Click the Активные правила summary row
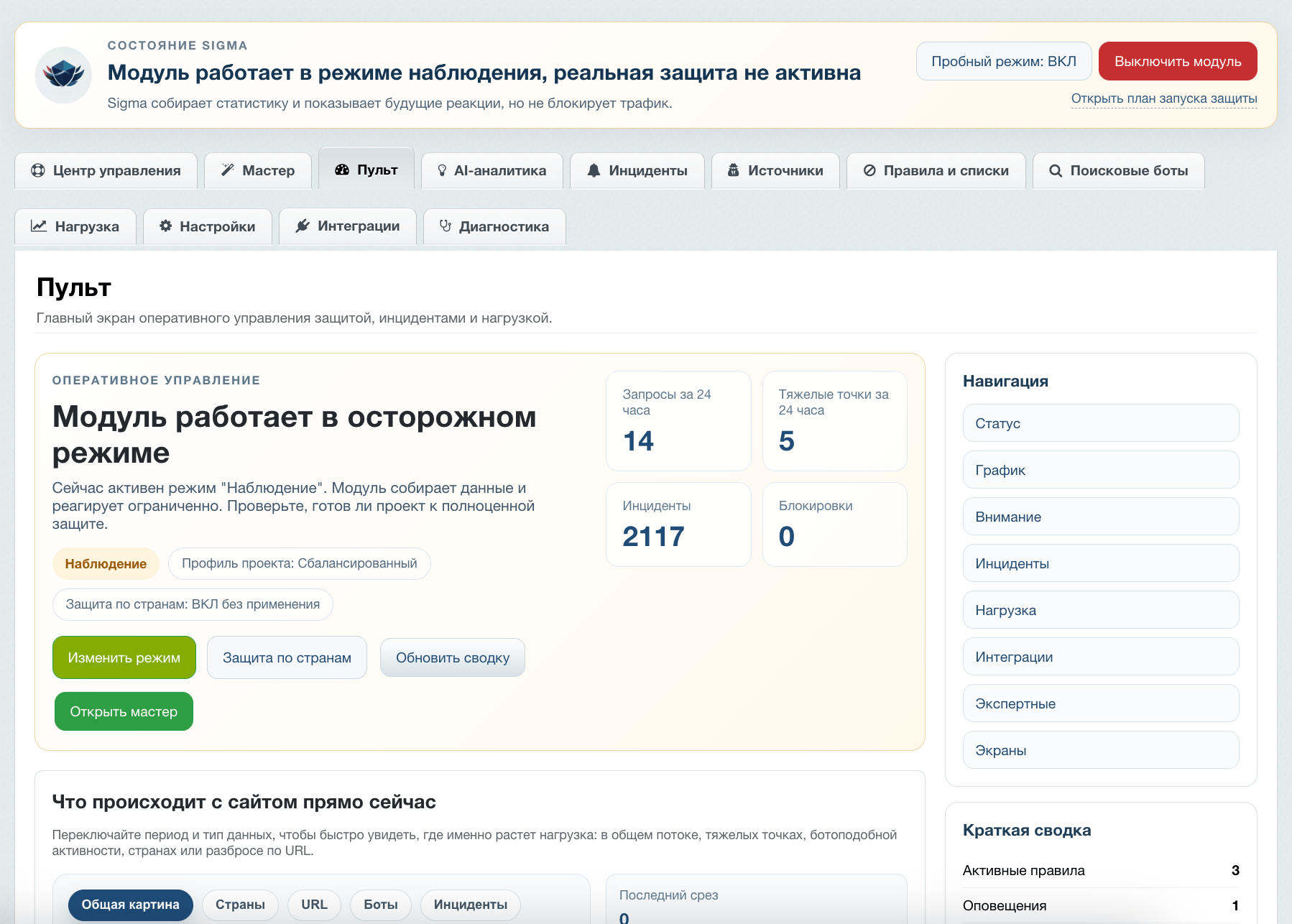 click(x=1101, y=870)
